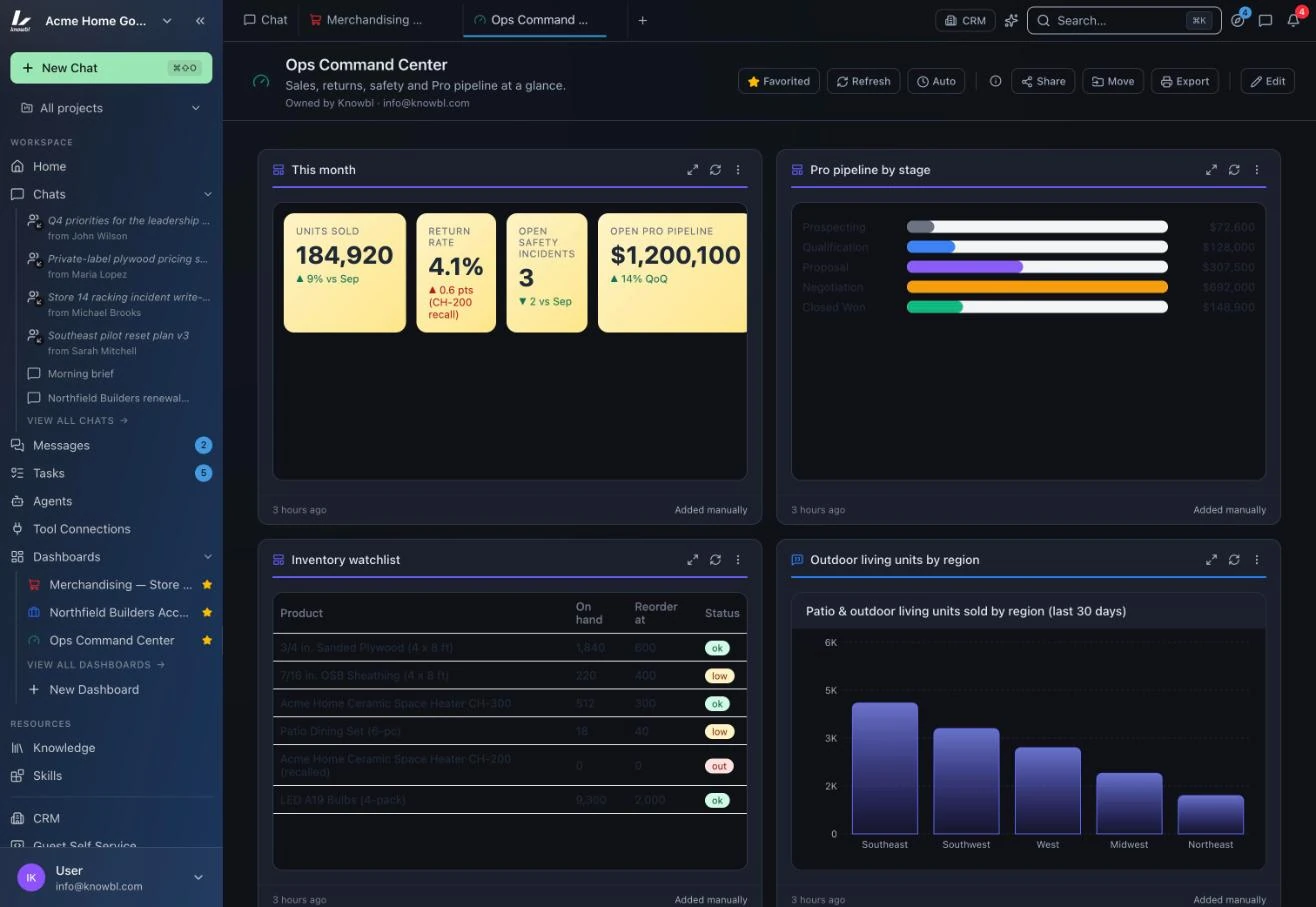Toggle the Favorited star button
This screenshot has width=1316, height=907.
tap(779, 81)
